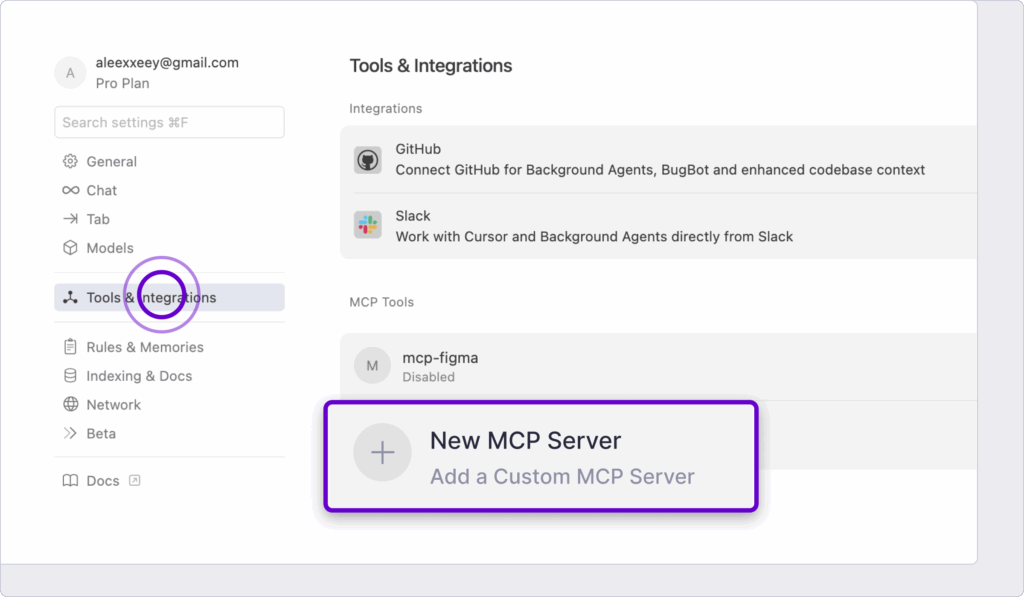Click the Docs book icon

[70, 481]
